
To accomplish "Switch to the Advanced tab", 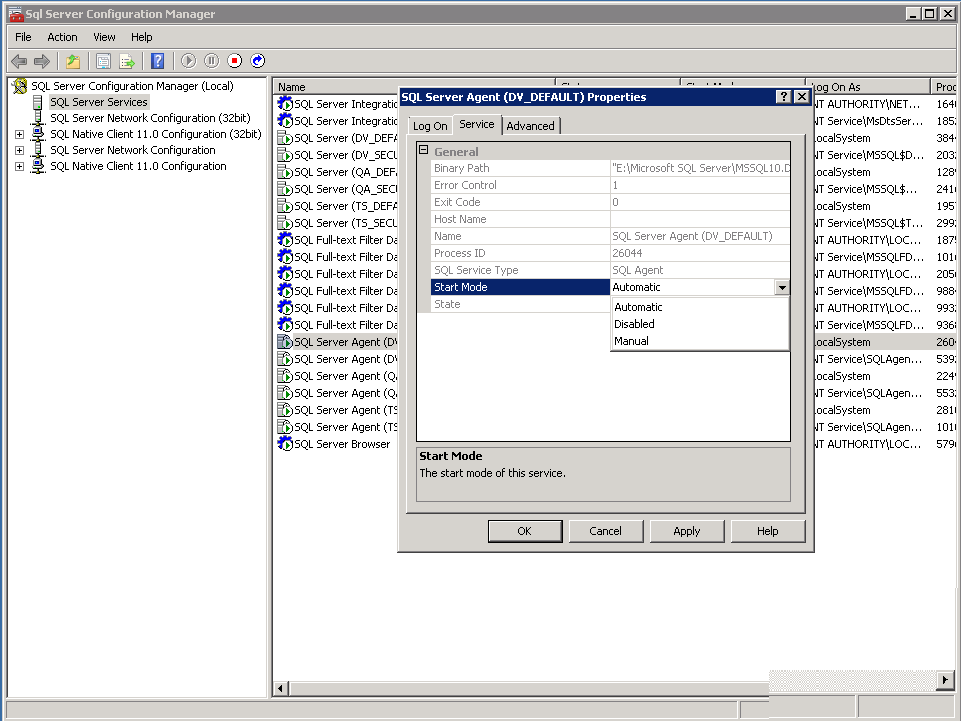I will (530, 126).
